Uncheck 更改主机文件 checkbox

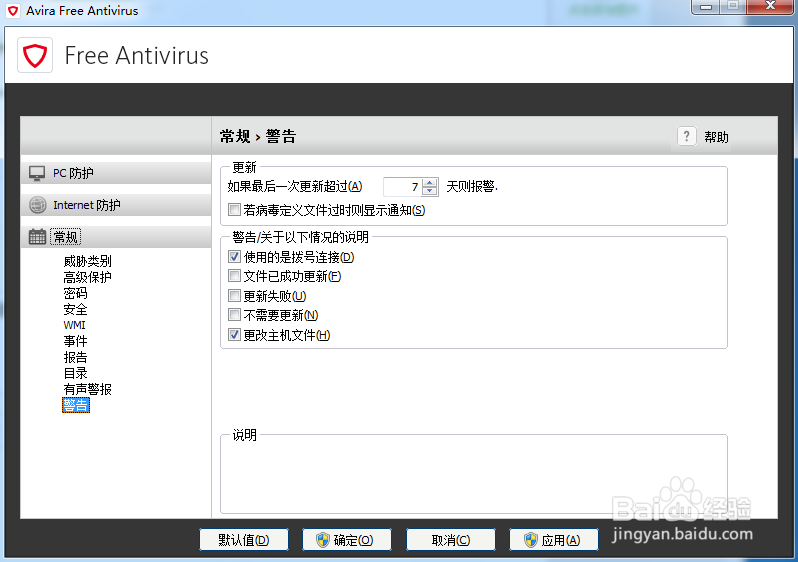click(x=234, y=334)
